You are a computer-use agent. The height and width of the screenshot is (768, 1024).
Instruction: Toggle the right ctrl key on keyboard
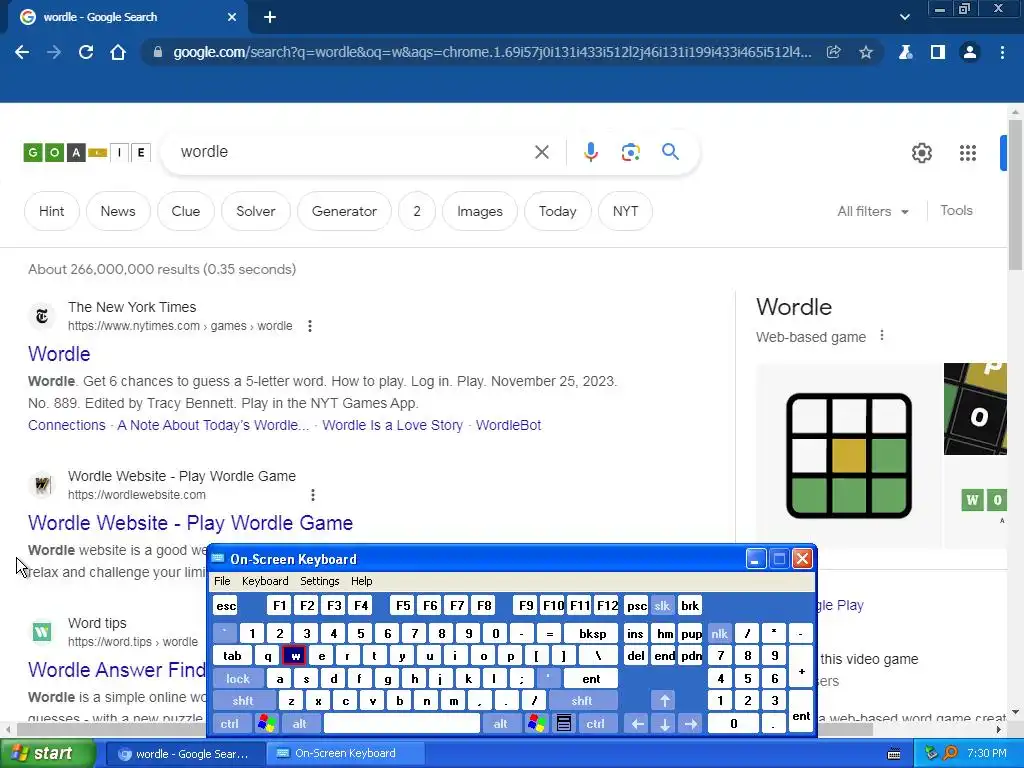coord(596,724)
